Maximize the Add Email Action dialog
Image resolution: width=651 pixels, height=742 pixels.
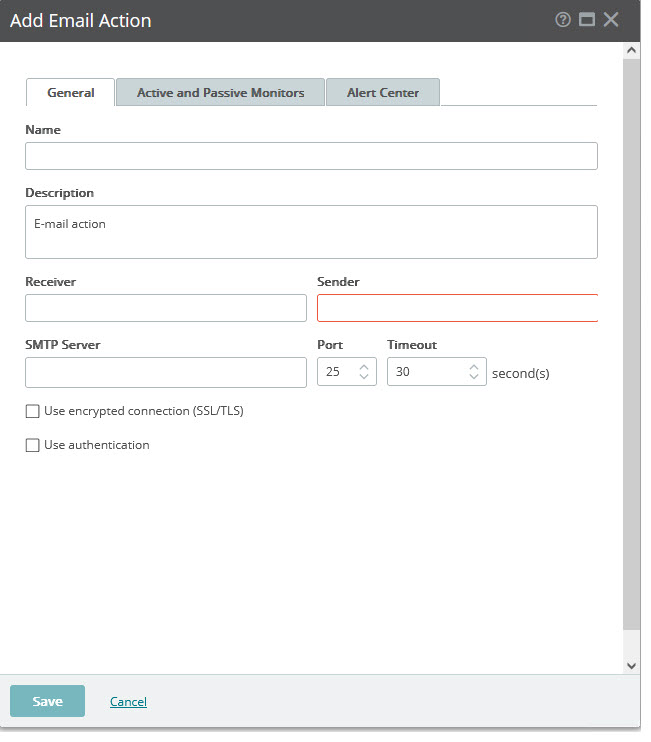point(587,20)
